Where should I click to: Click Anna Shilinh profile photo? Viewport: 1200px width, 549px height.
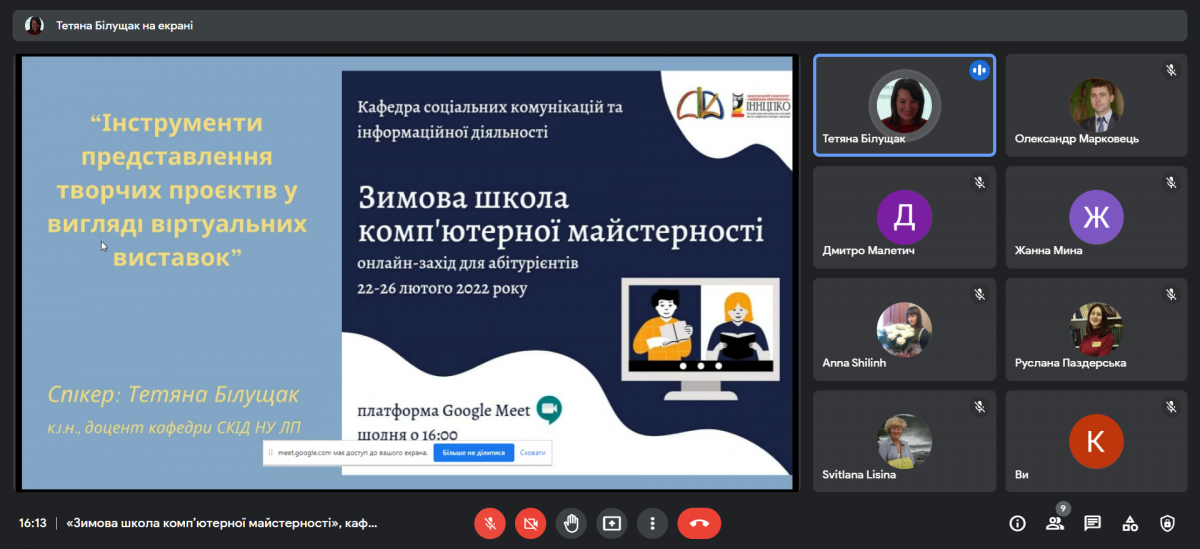(904, 329)
